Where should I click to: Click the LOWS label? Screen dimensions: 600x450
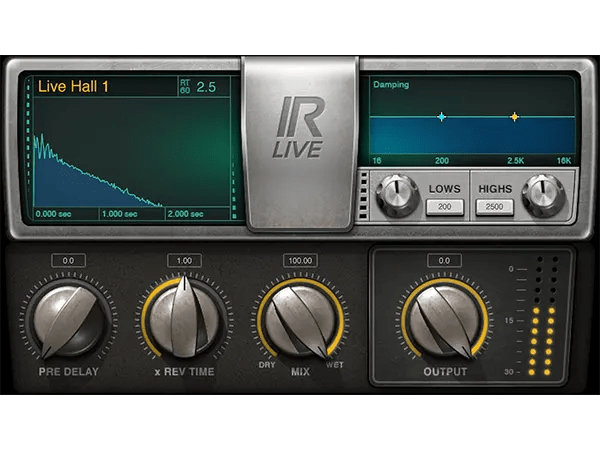click(445, 189)
